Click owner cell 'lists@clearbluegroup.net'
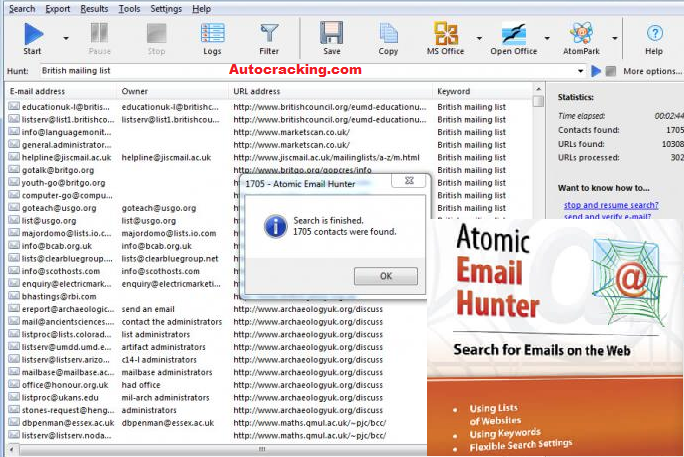The height and width of the screenshot is (457, 684). (x=170, y=259)
